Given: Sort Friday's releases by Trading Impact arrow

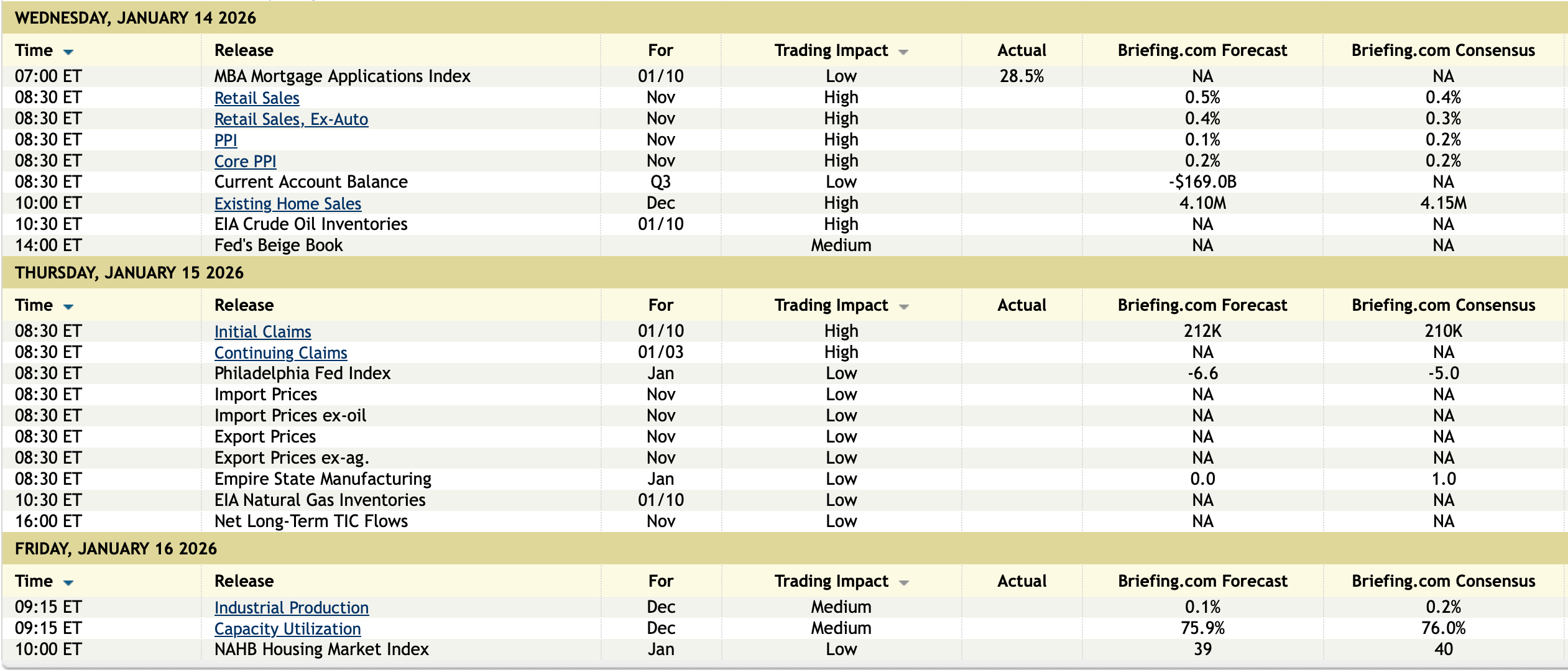Looking at the screenshot, I should coord(903,583).
